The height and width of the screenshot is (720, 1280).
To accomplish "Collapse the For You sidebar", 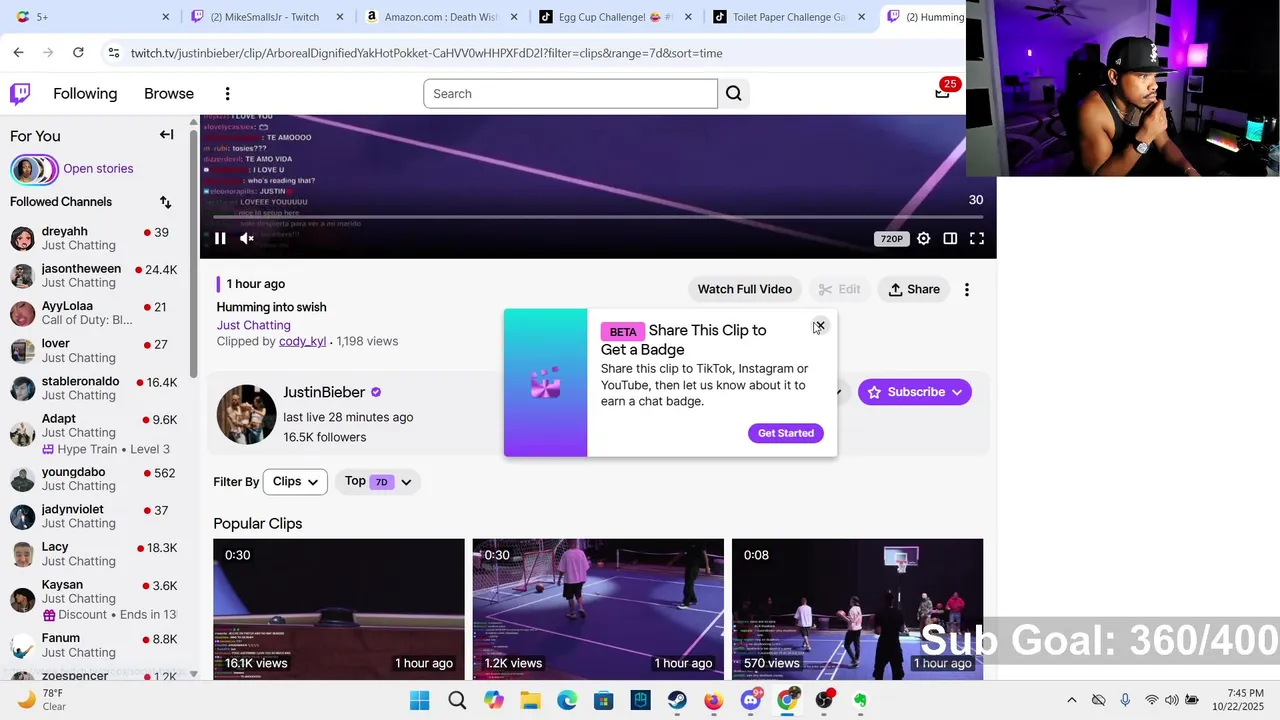I will (x=167, y=135).
